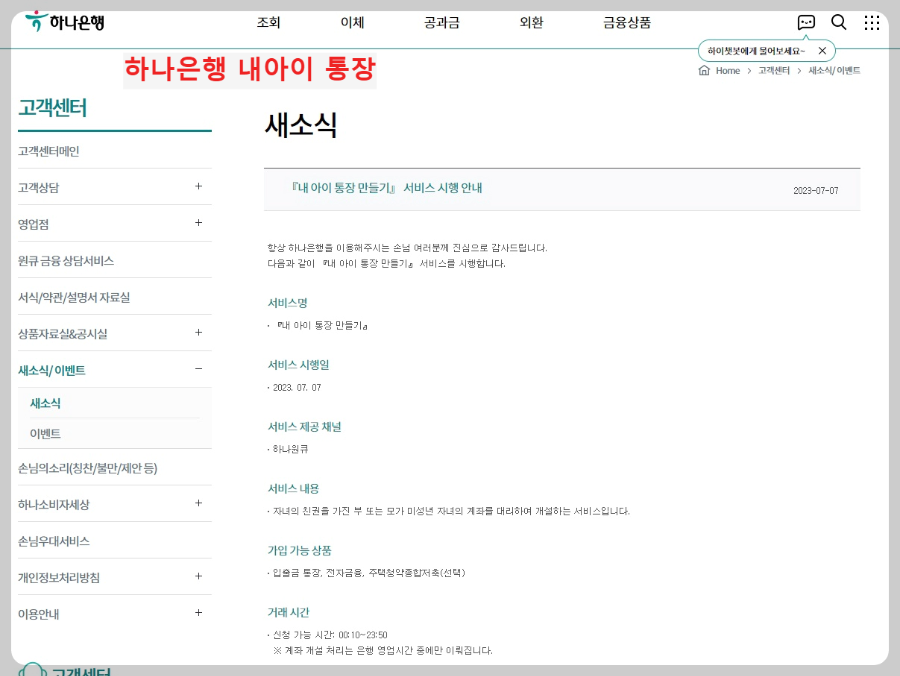
Task: Click the 하이챗봇에게 물어보세요 tooltip text
Action: click(x=756, y=51)
